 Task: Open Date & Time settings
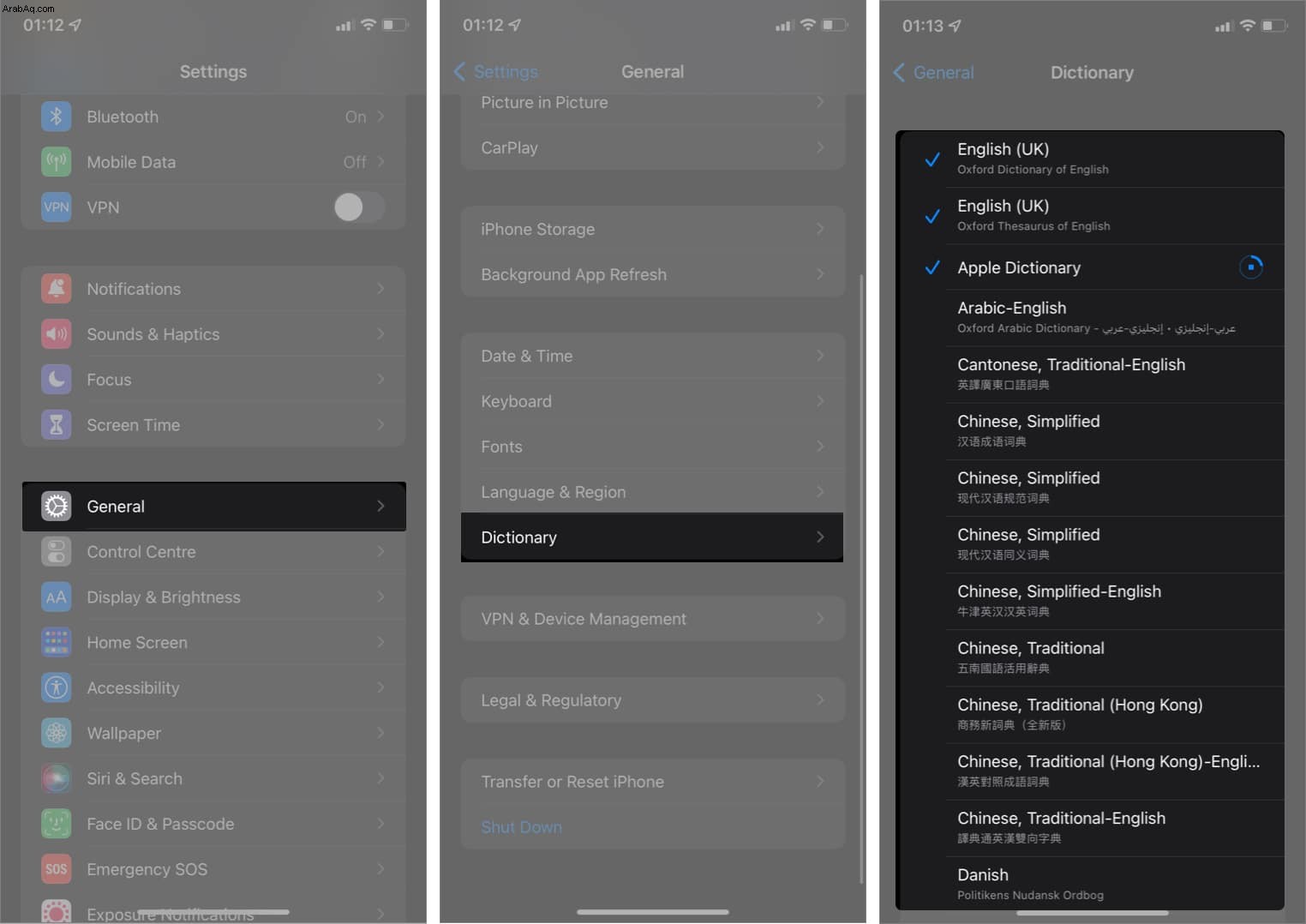[x=653, y=356]
